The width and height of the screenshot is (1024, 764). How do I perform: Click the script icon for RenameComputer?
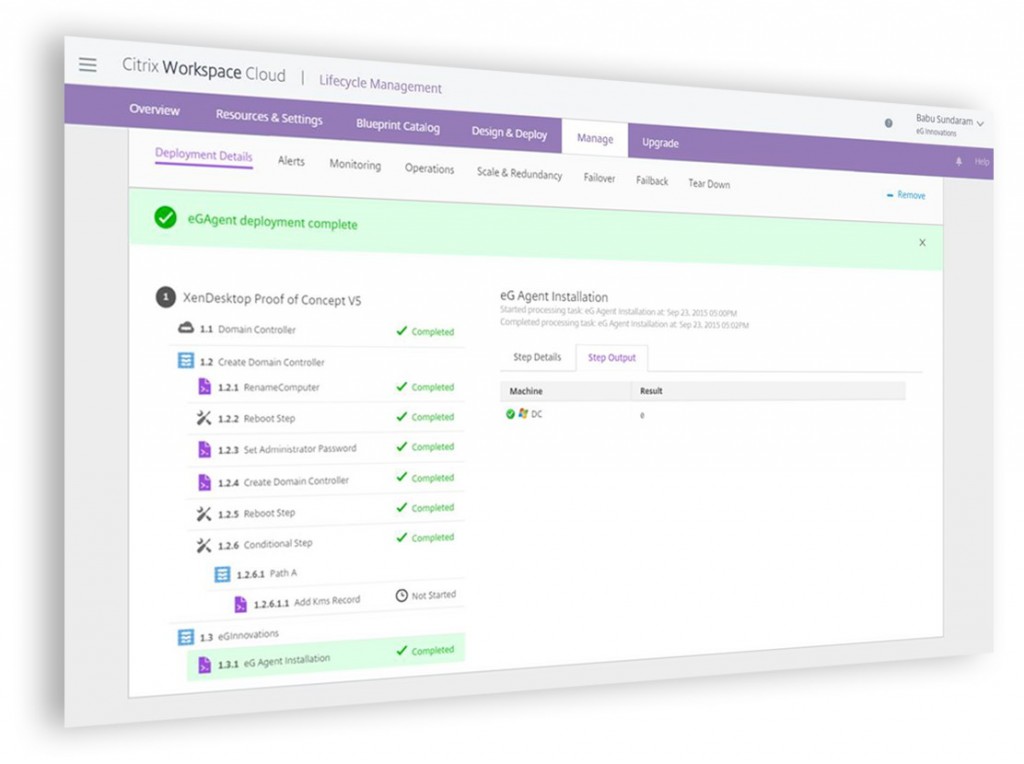coord(204,386)
